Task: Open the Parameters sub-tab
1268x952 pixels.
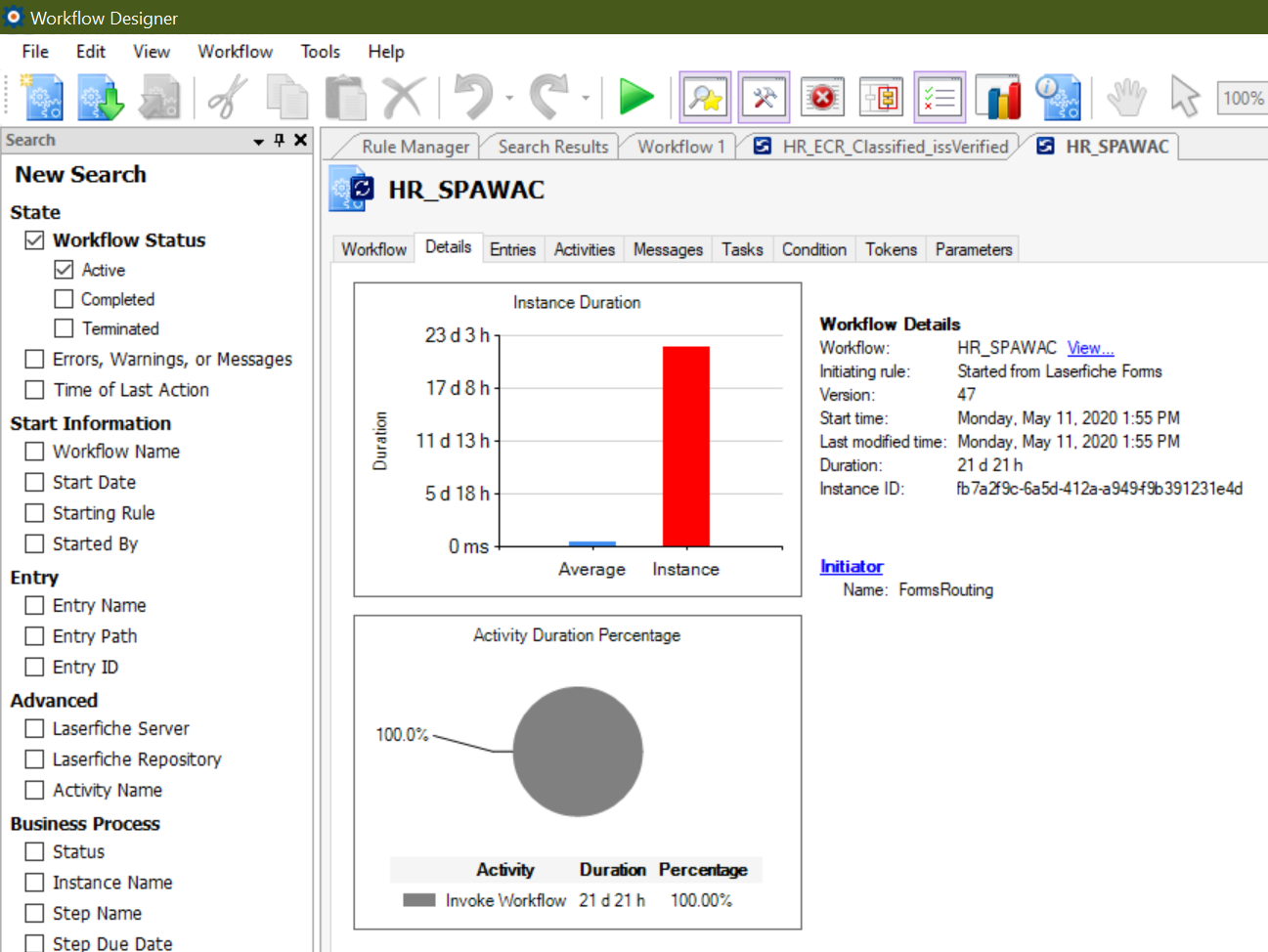Action: tap(974, 249)
